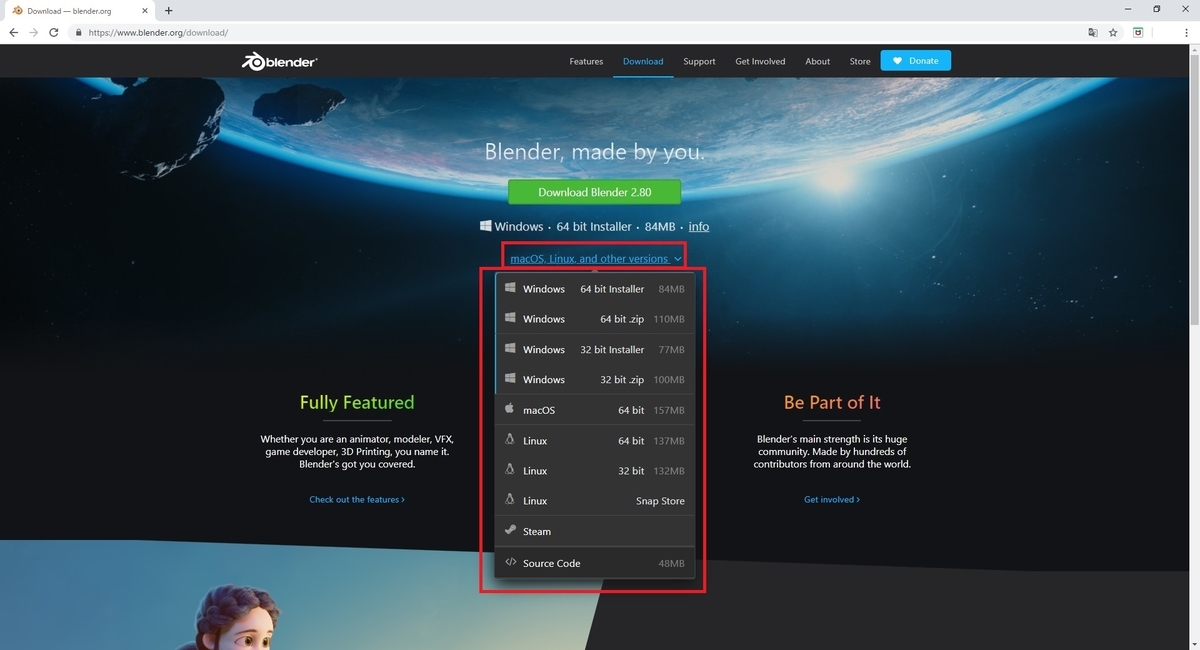
Task: Open the Support navigation item
Action: (x=699, y=61)
